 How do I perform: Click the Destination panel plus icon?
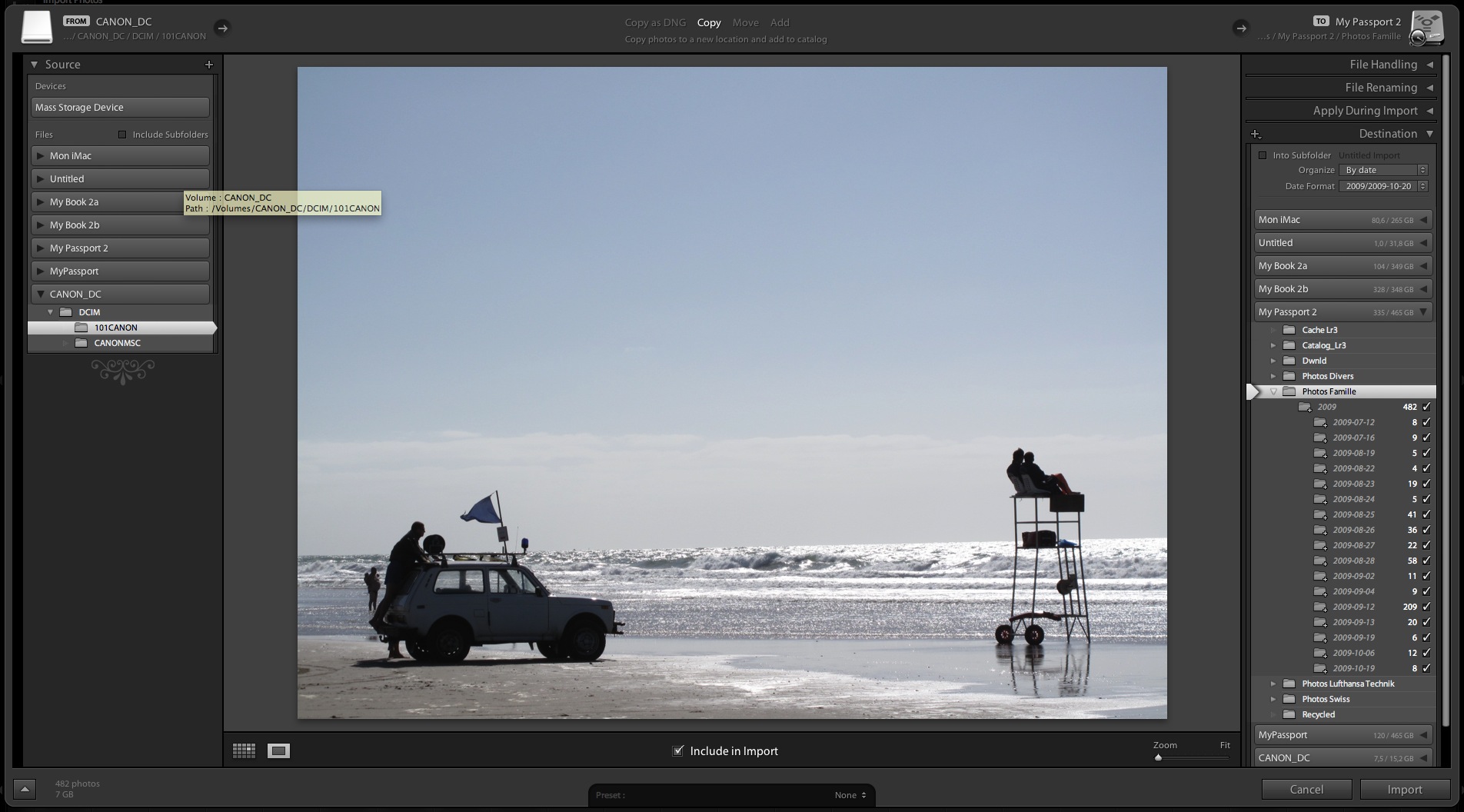(x=1256, y=134)
